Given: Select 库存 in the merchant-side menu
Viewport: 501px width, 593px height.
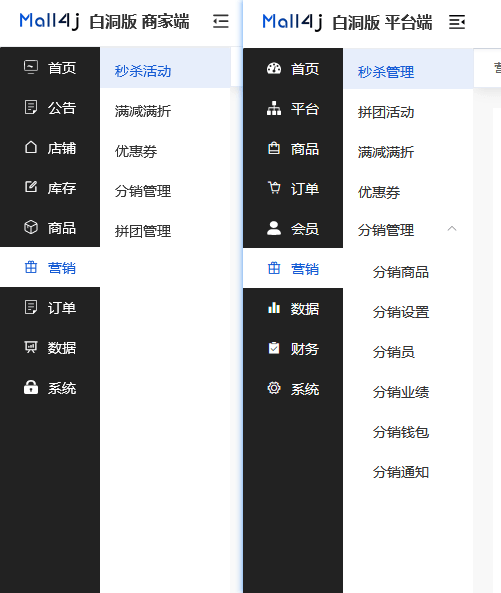Looking at the screenshot, I should 50,188.
